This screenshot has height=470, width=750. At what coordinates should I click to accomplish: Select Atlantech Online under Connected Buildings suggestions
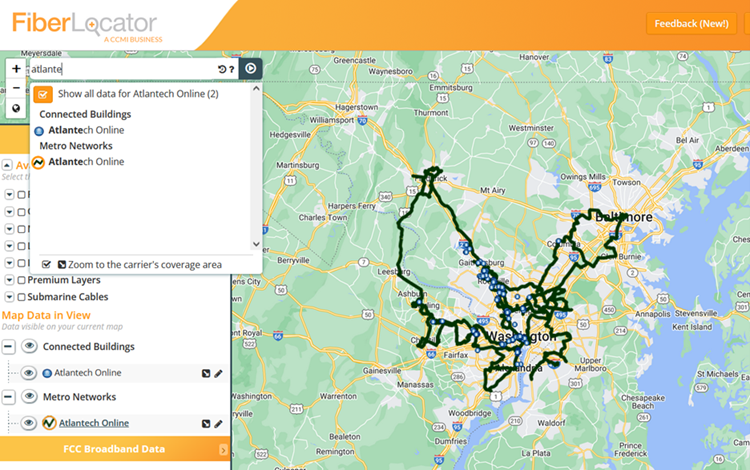coord(85,130)
